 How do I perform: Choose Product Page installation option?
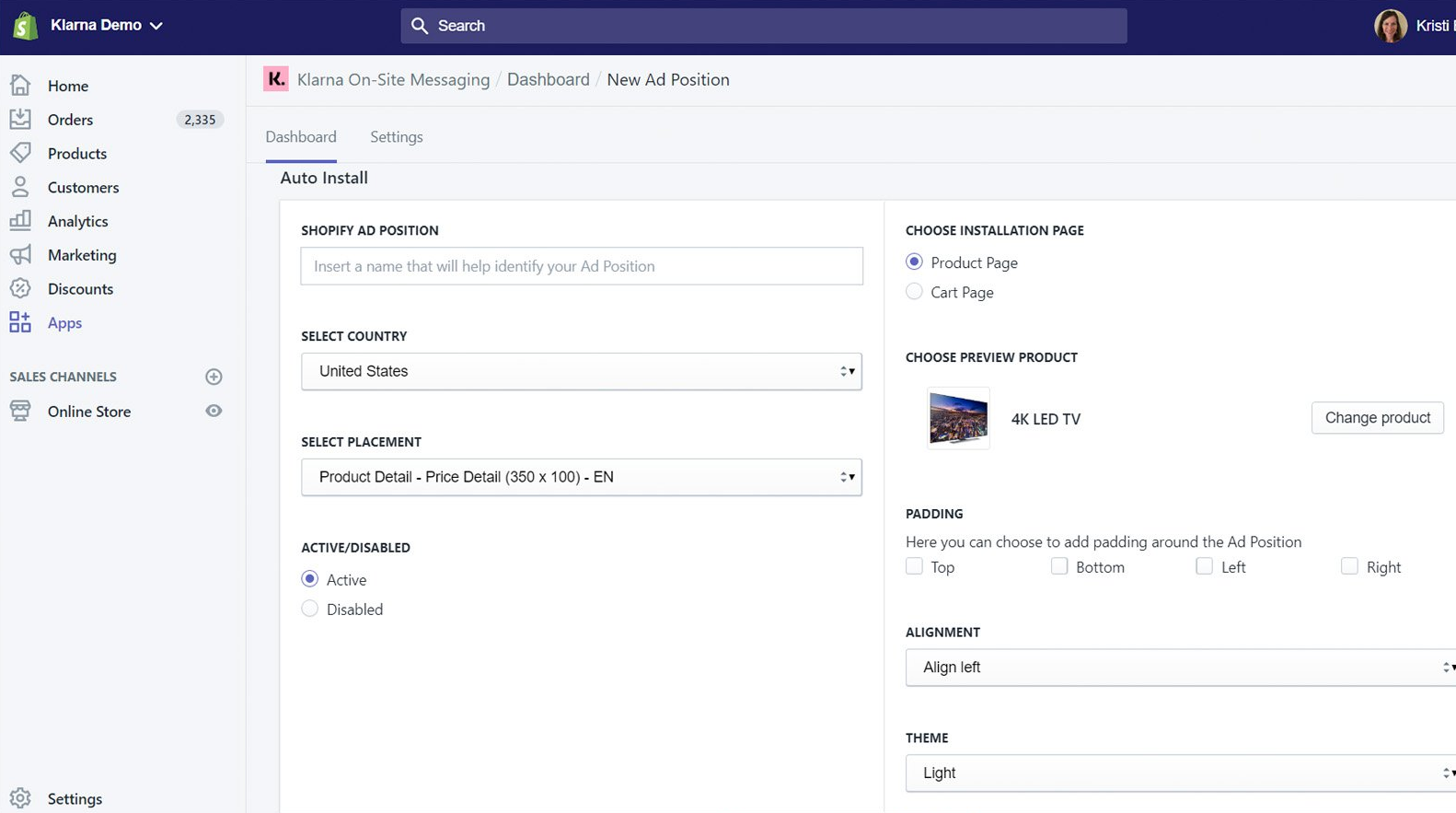(x=914, y=262)
